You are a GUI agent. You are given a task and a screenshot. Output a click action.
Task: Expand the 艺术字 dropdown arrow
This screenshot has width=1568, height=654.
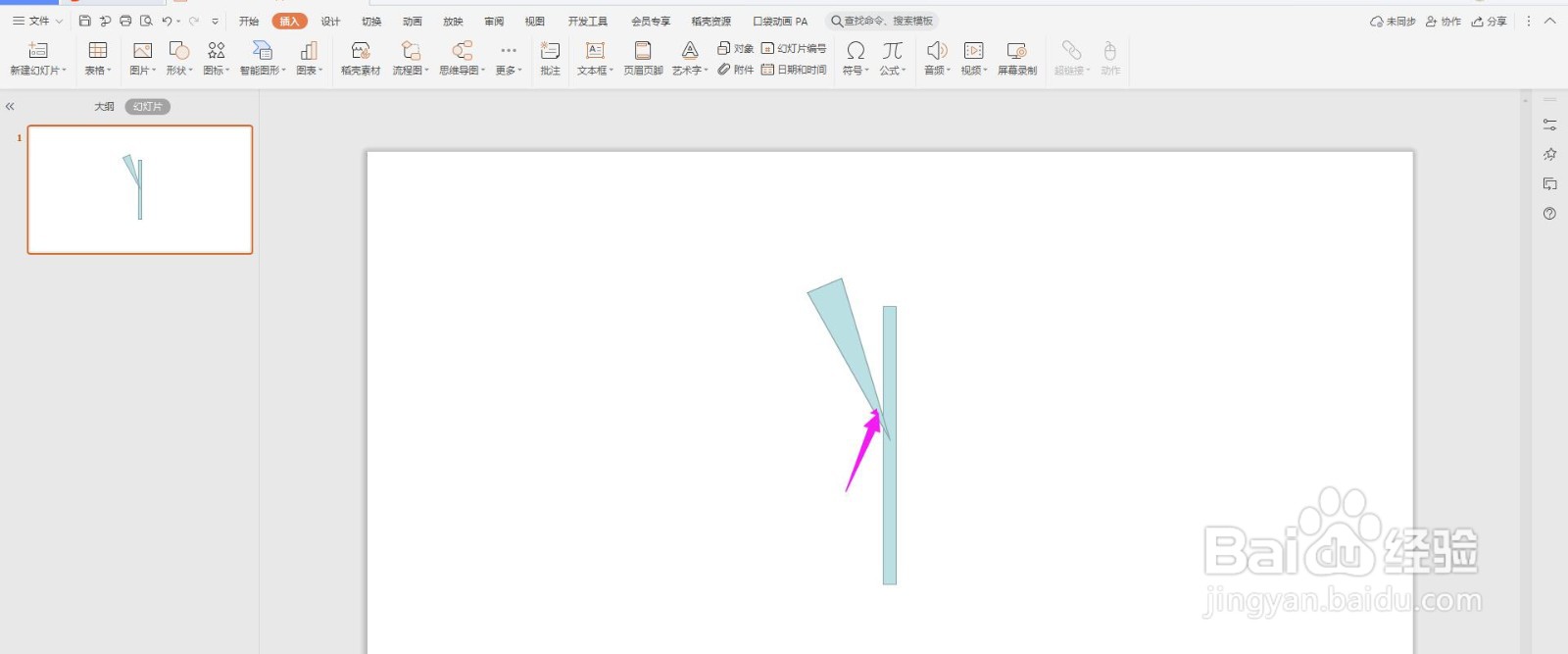tap(706, 71)
